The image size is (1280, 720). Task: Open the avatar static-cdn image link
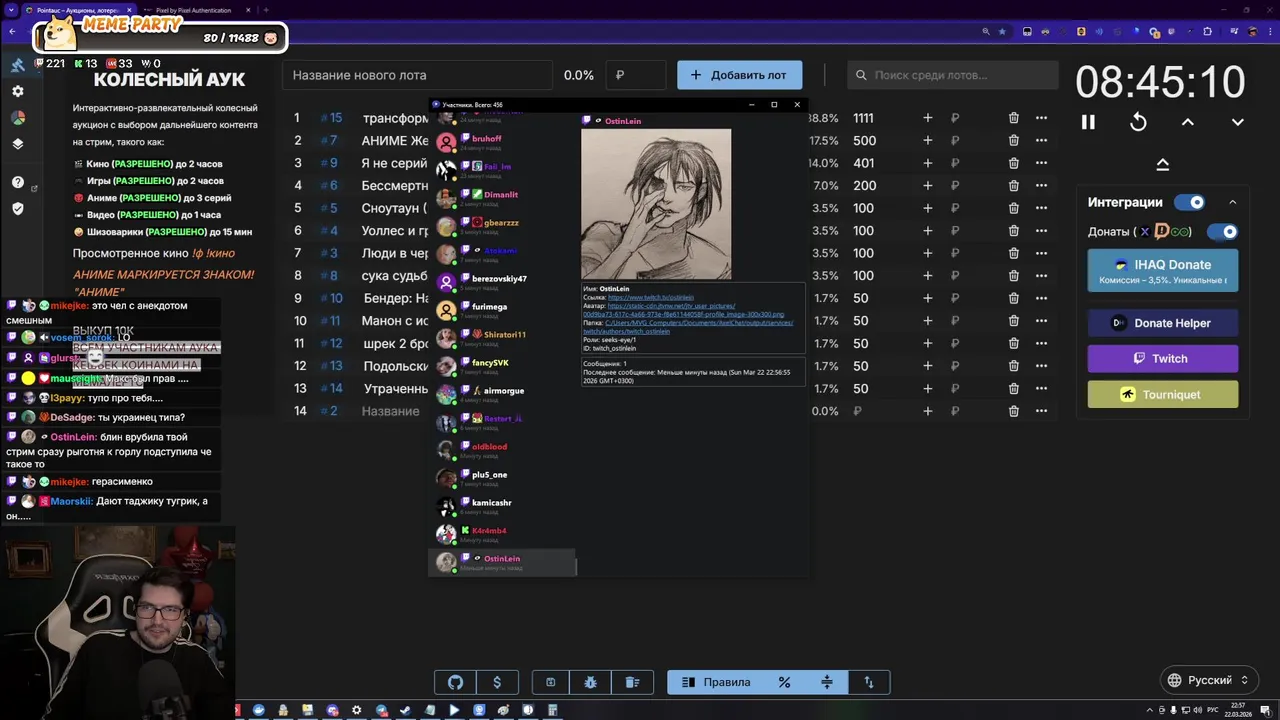click(x=684, y=310)
